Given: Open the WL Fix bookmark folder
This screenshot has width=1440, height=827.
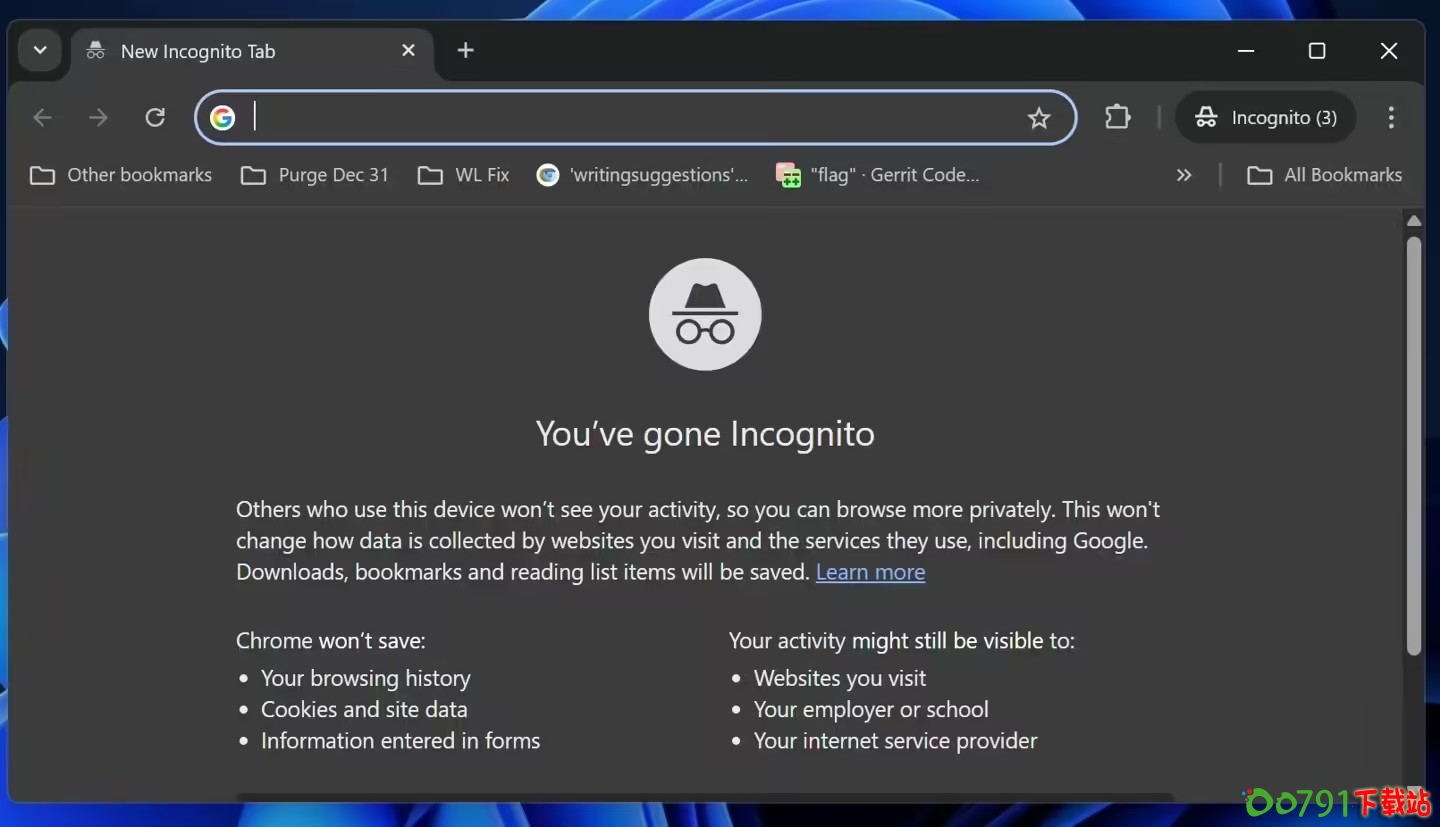Looking at the screenshot, I should [462, 174].
